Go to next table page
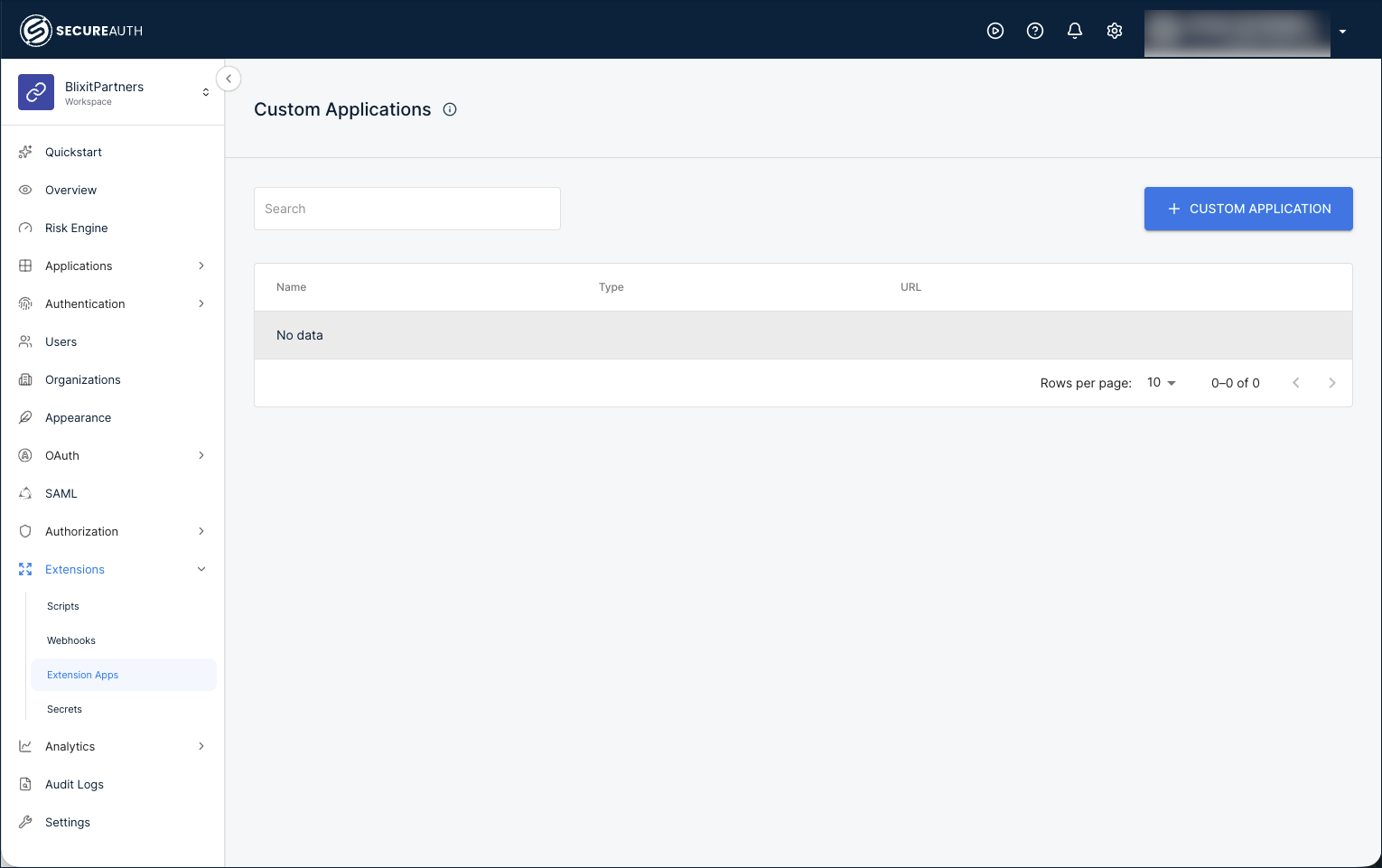1382x868 pixels. [x=1332, y=383]
